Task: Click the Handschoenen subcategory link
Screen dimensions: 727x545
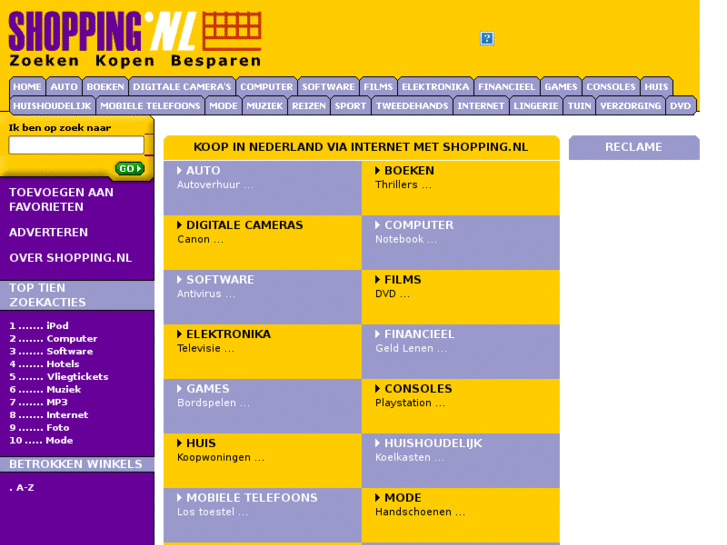Action: 420,512
